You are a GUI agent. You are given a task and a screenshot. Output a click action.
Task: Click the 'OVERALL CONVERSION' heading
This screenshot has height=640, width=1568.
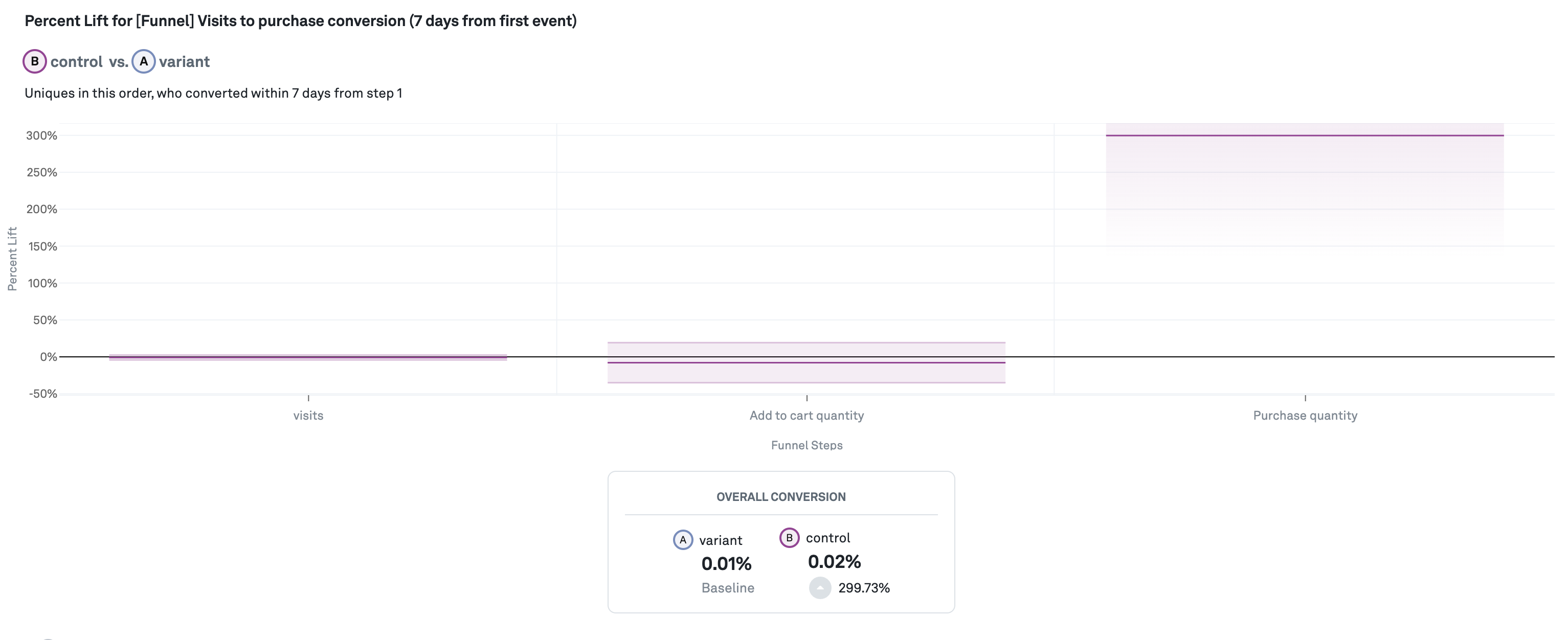point(781,496)
